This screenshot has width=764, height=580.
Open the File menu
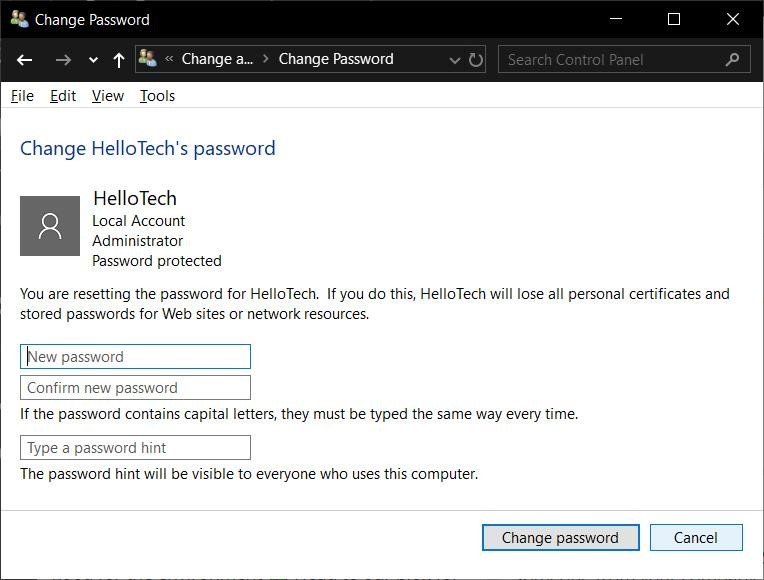tap(22, 96)
